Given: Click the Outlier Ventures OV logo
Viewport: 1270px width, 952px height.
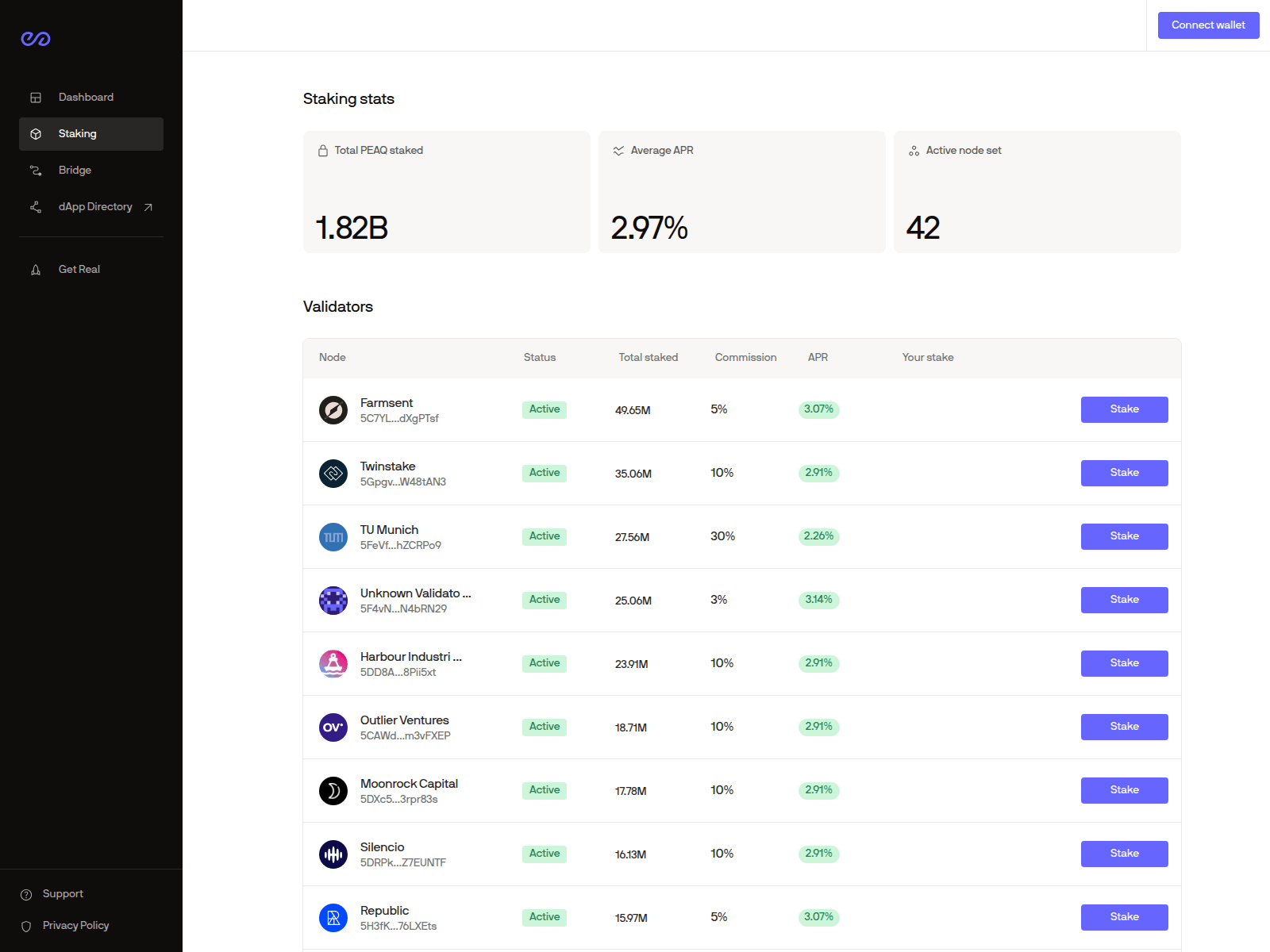Looking at the screenshot, I should point(333,727).
